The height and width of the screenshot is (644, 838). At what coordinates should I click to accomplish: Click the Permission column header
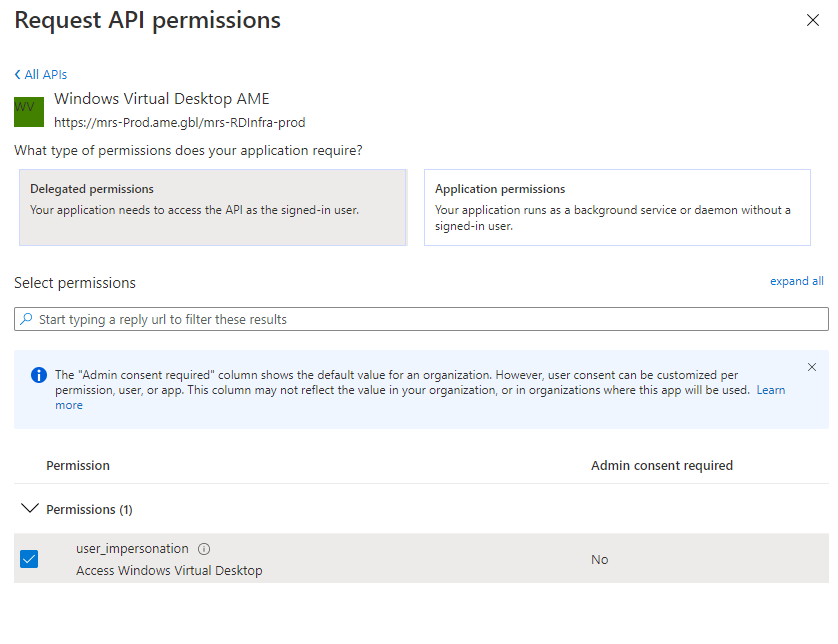(x=78, y=466)
